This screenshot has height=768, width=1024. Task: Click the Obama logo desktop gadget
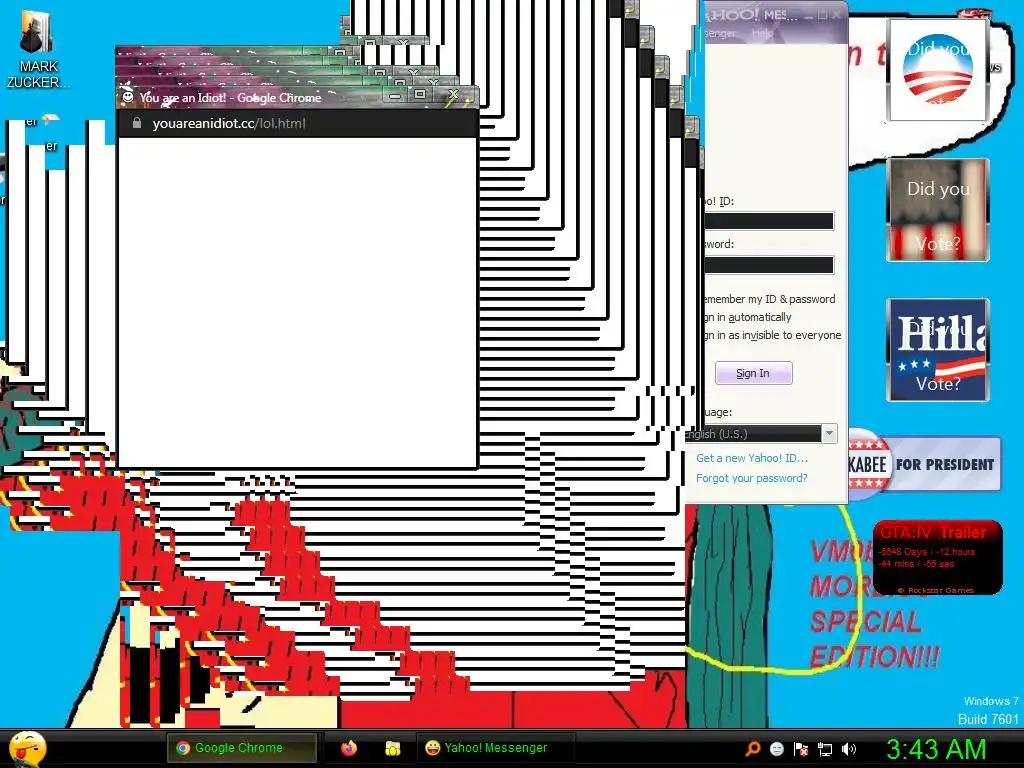click(x=938, y=69)
